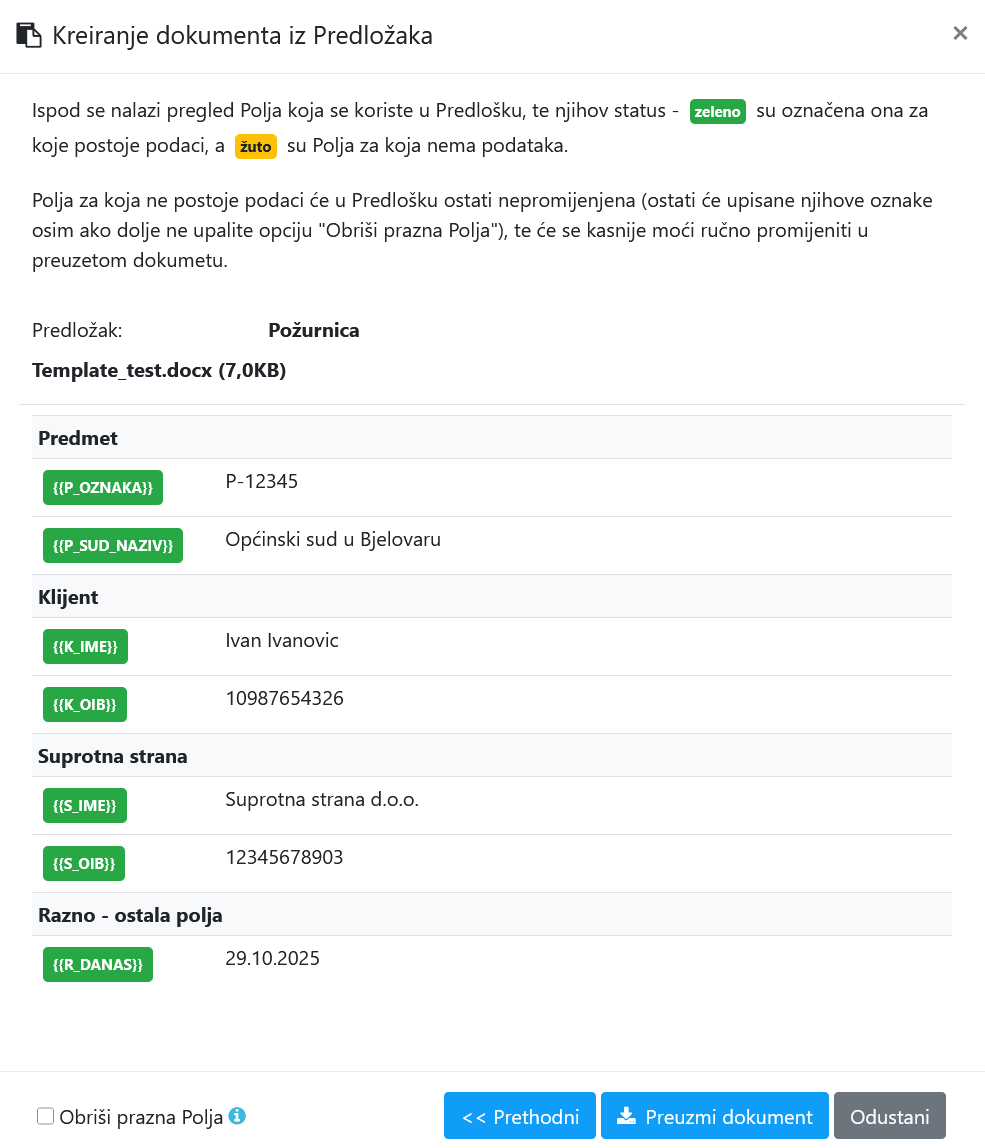
Task: Click the document icon in dialog title
Action: (29, 36)
